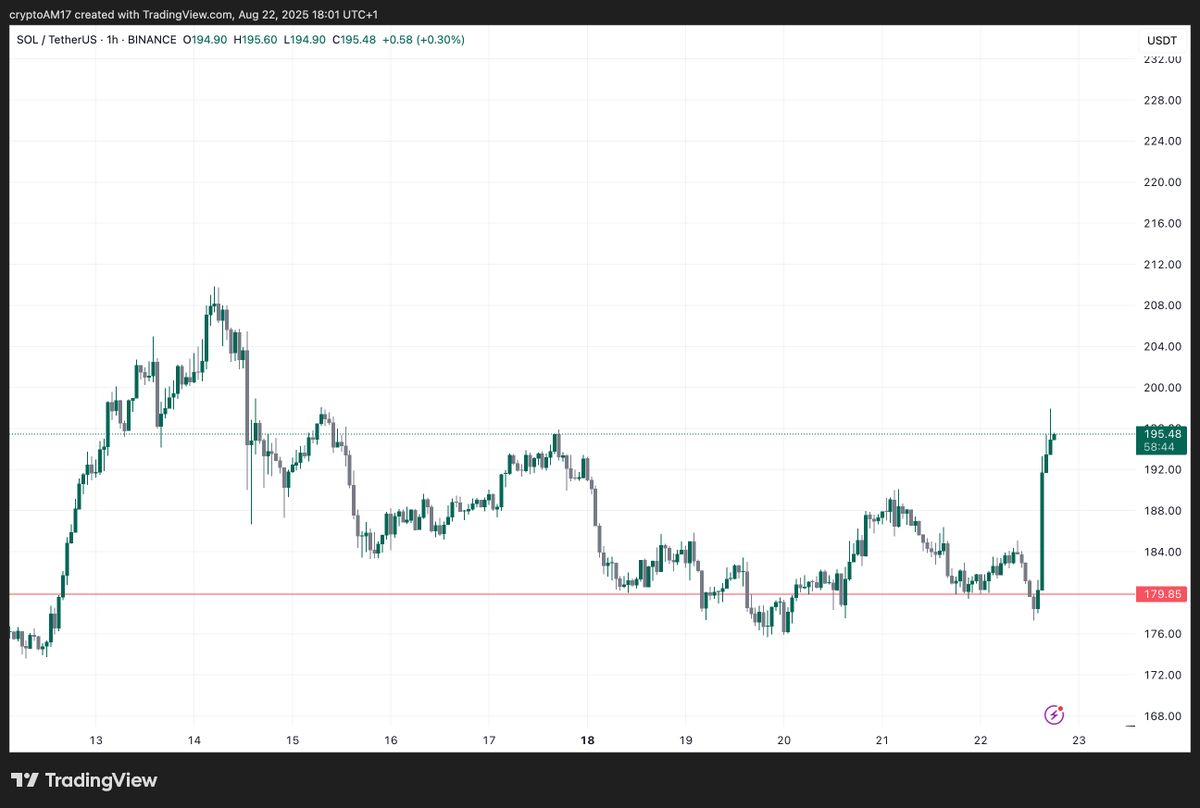Click the close value C195.48

coord(355,39)
